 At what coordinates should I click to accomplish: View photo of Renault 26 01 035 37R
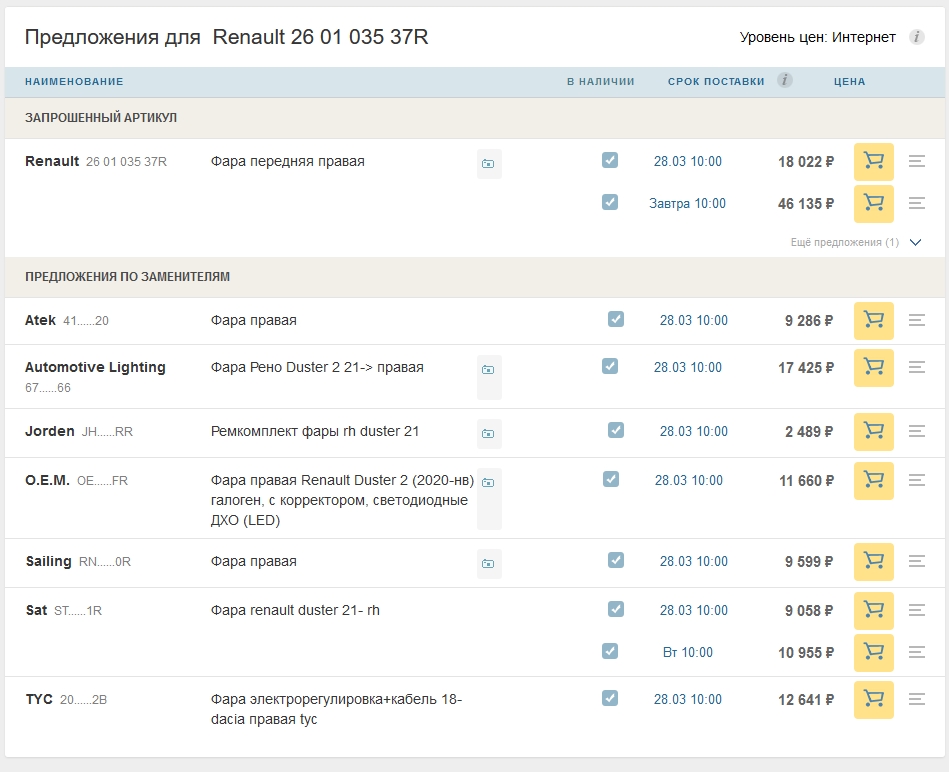point(488,164)
